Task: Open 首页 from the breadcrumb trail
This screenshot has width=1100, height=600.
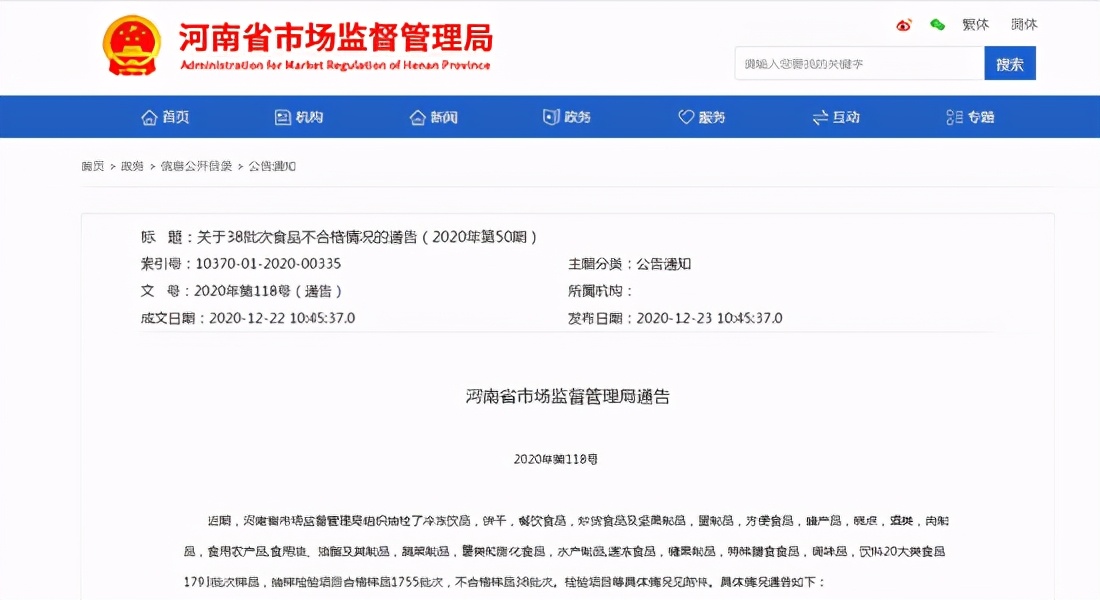Action: 91,166
